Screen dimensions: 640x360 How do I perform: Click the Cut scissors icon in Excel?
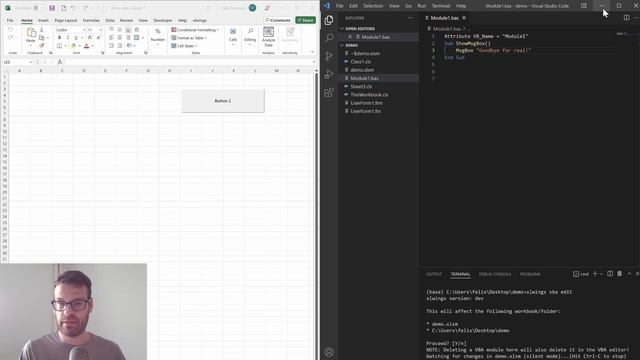point(41,30)
